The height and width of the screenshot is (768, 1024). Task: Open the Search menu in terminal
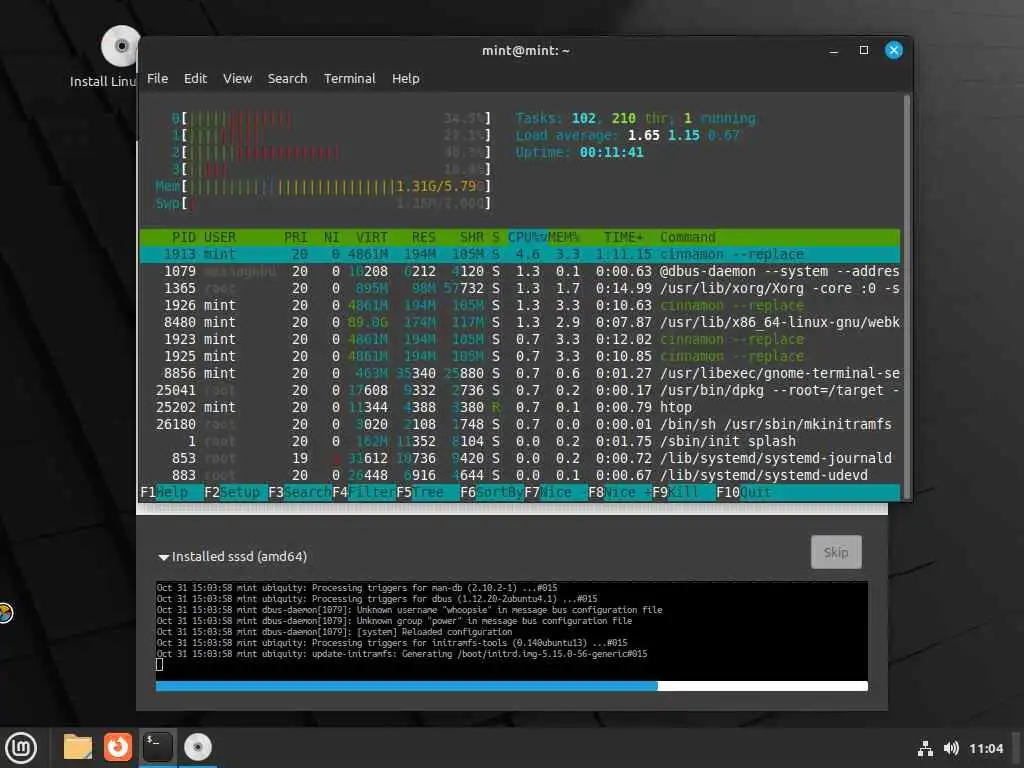[287, 78]
